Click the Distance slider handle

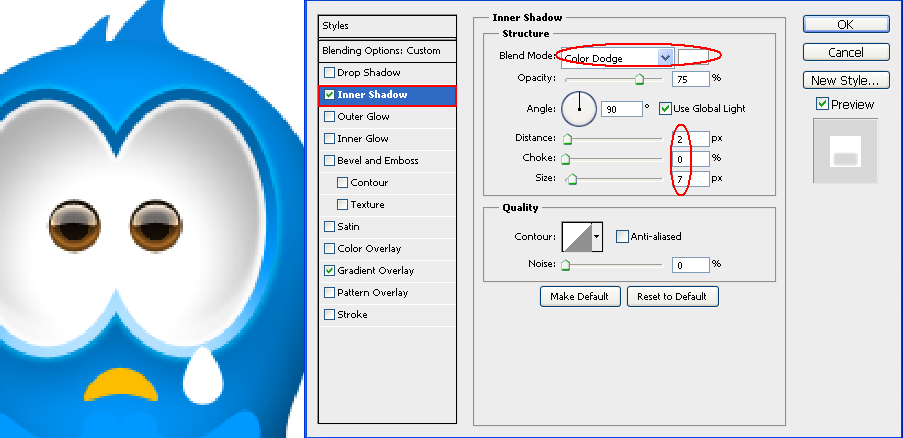tap(567, 139)
